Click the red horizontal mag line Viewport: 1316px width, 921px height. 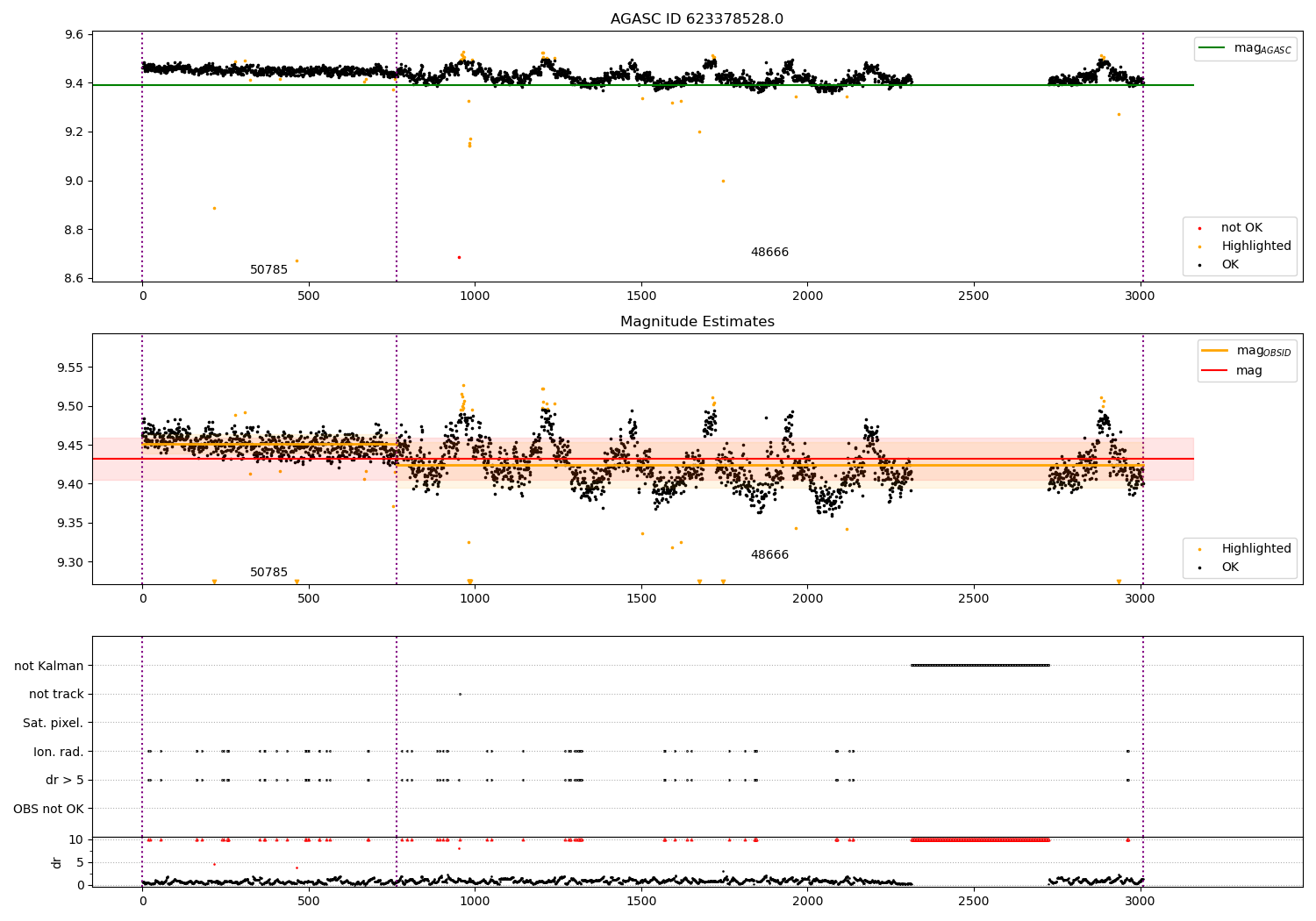coord(643,459)
